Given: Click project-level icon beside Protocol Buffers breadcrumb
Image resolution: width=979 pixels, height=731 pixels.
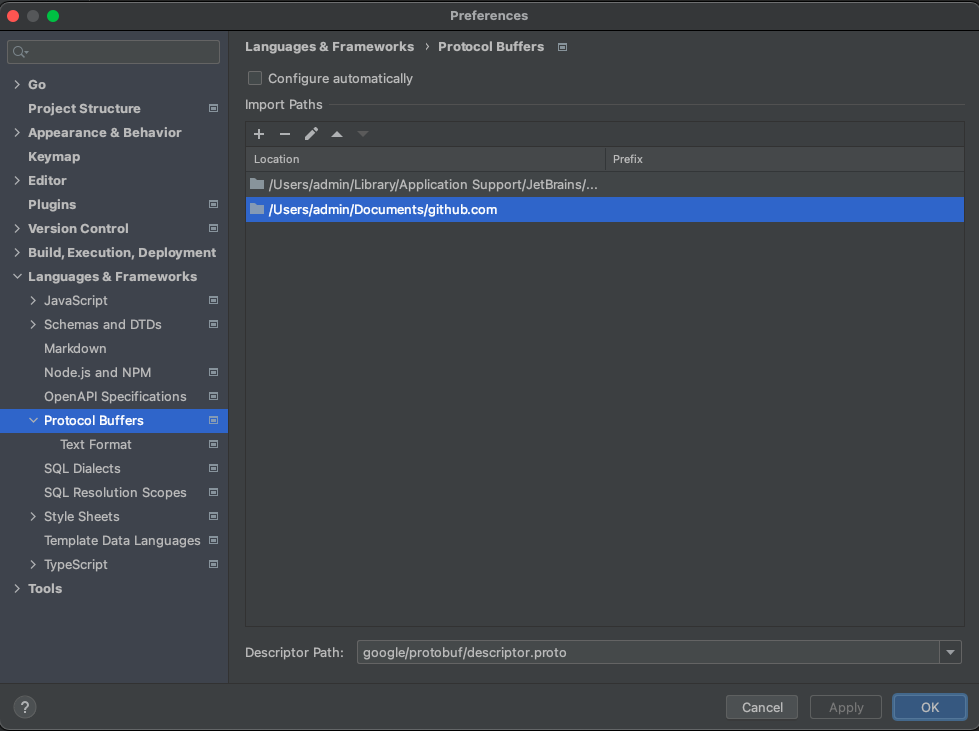Looking at the screenshot, I should (x=562, y=47).
